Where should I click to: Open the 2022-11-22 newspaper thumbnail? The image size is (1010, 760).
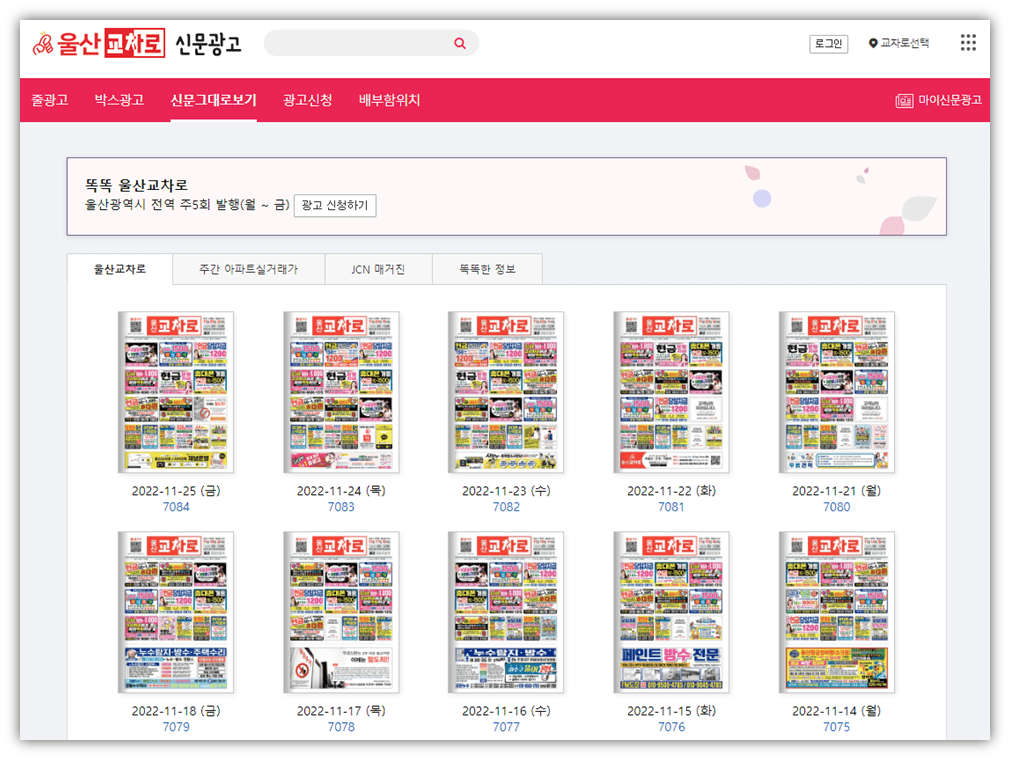point(671,392)
